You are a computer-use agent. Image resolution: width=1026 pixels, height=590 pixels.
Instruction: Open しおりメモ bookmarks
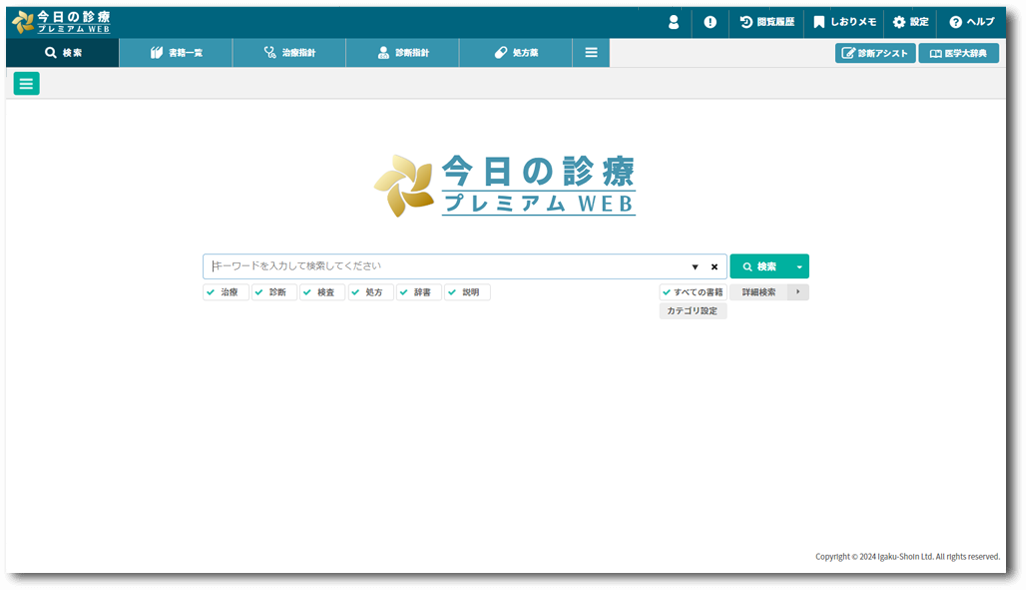click(844, 22)
